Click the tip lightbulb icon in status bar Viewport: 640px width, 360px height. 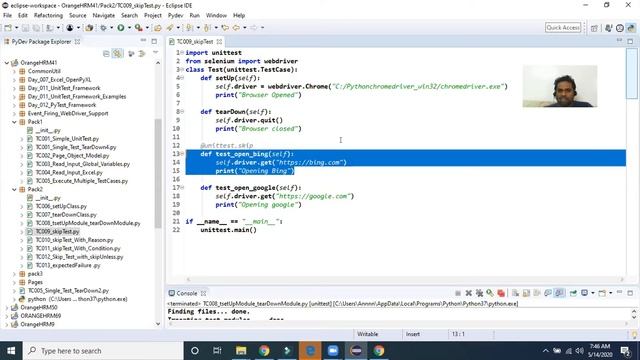(x=635, y=334)
